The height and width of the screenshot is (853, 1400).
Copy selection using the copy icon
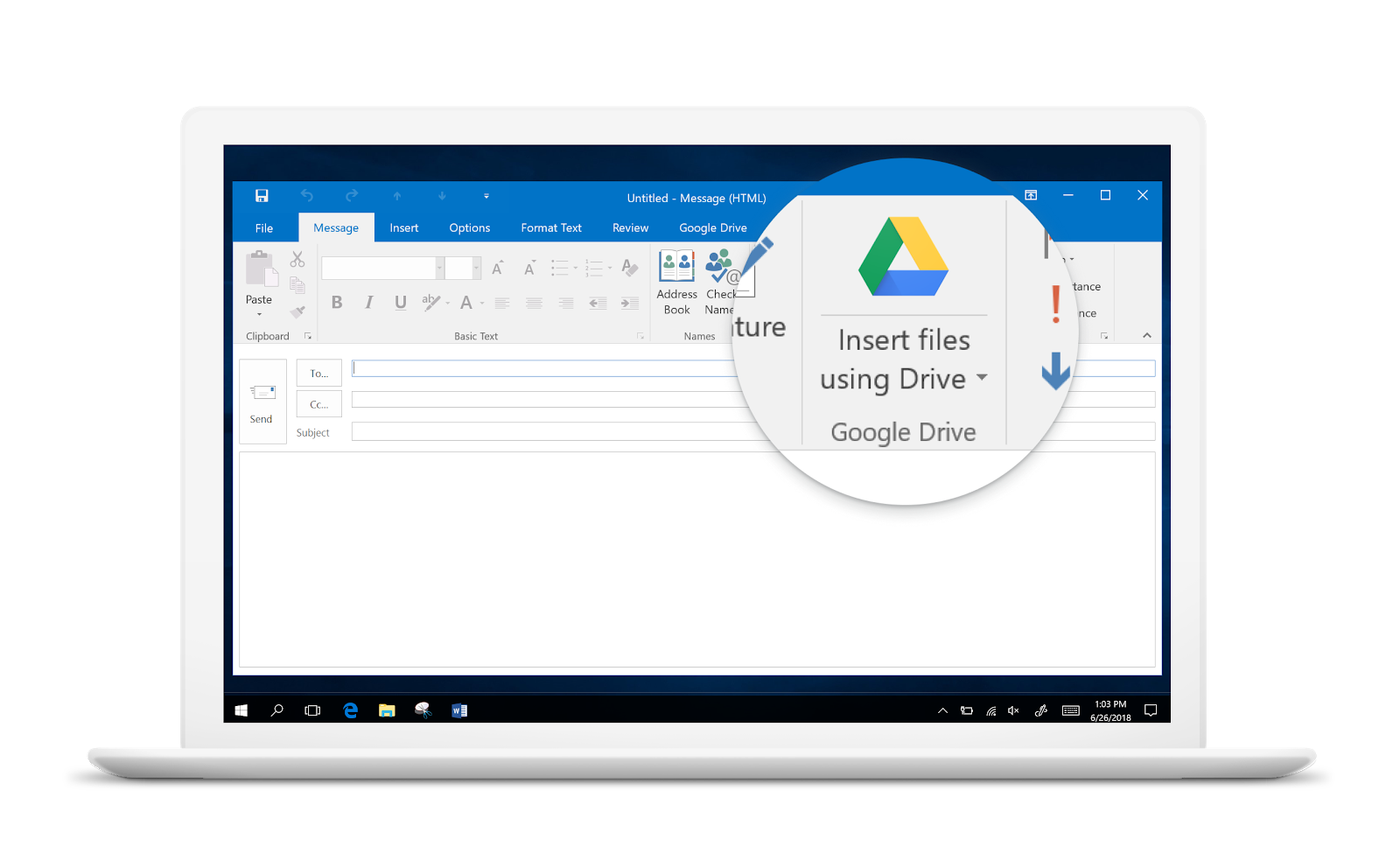coord(297,285)
